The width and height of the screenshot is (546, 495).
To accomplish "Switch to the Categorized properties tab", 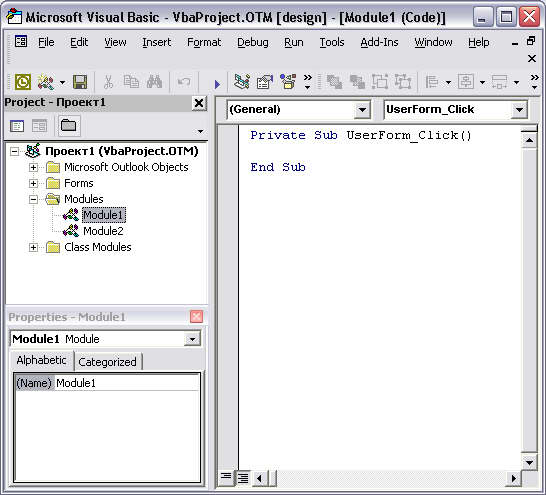I will (107, 362).
